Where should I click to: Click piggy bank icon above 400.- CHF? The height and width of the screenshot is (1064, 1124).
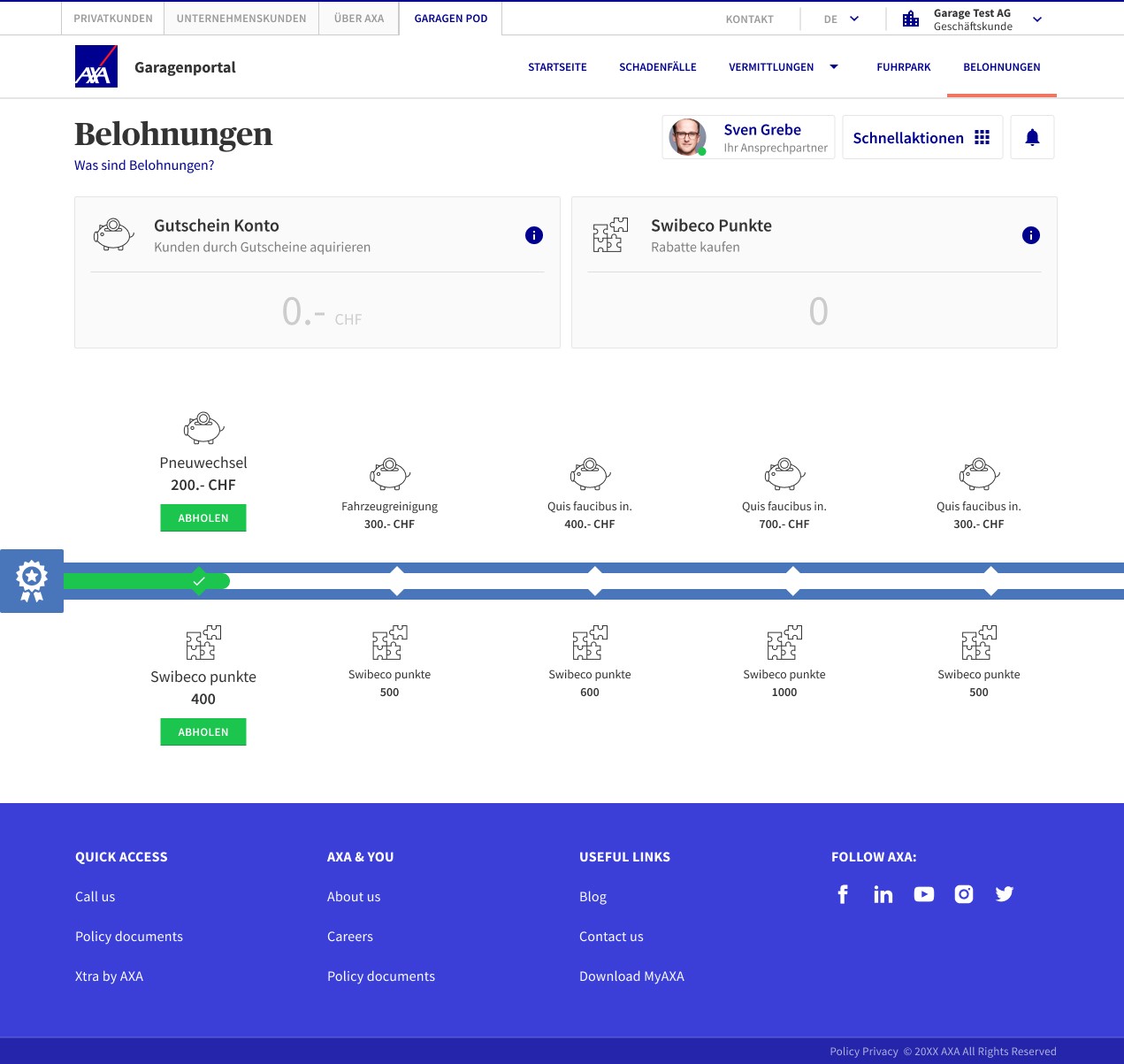(590, 474)
